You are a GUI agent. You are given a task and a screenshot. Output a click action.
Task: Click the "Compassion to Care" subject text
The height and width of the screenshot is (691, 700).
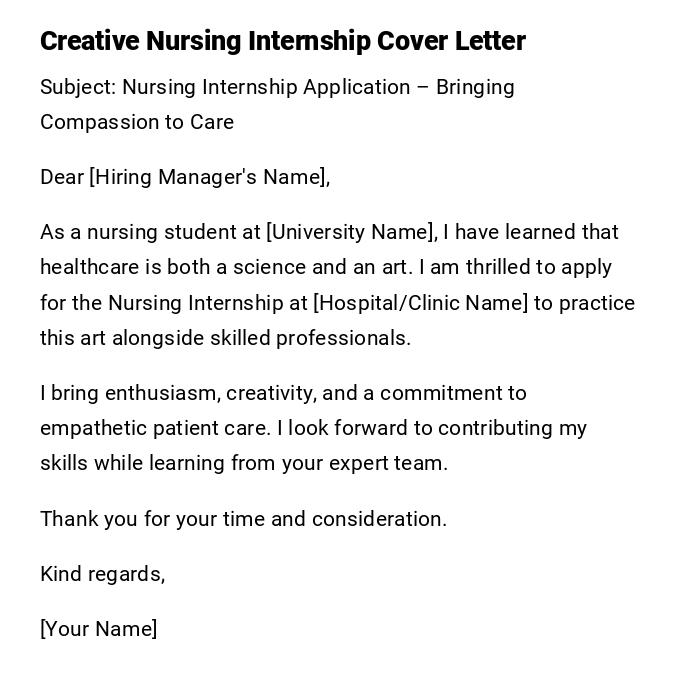(x=136, y=122)
